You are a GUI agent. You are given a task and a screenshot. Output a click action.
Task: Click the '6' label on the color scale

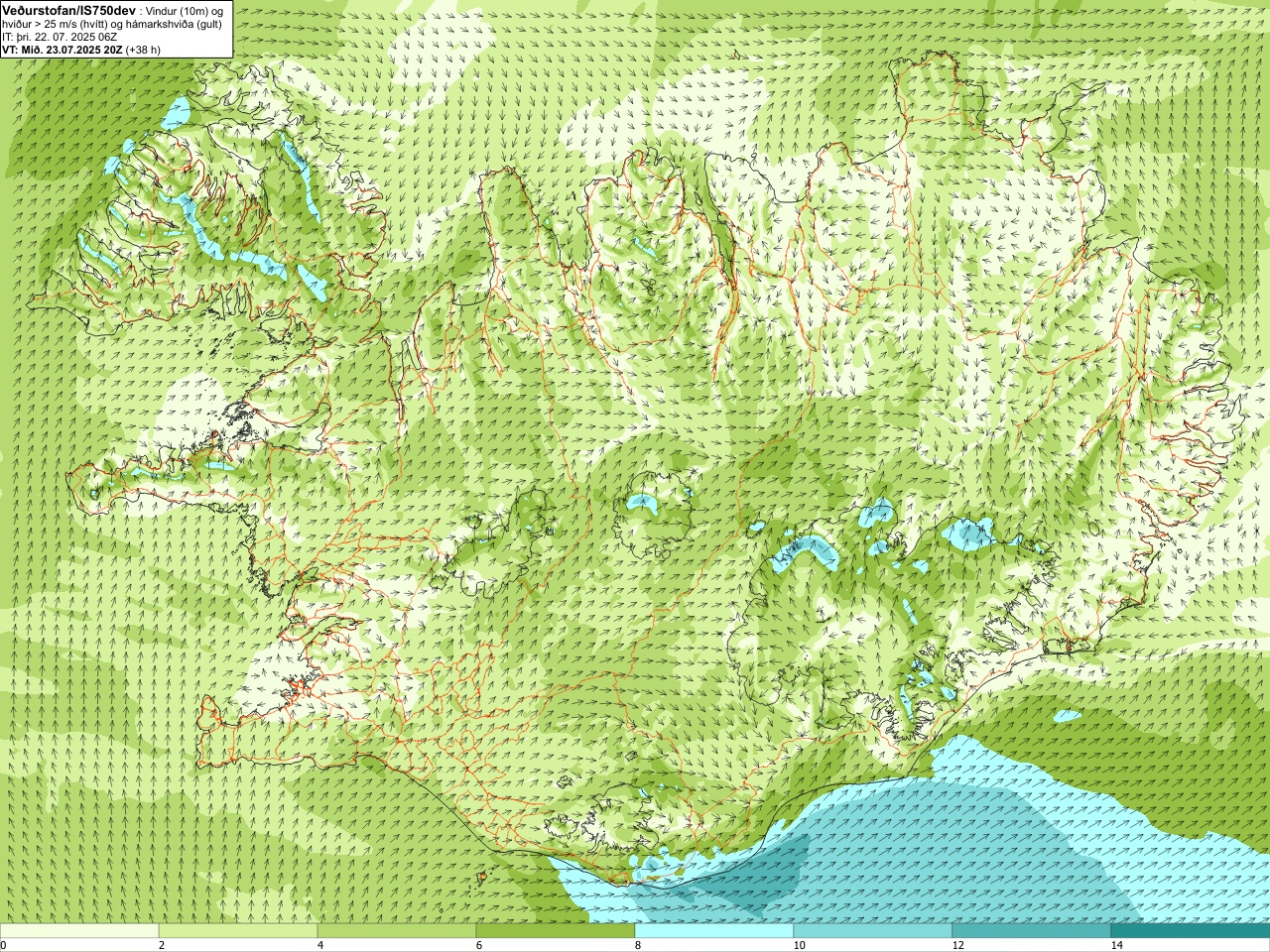coord(479,945)
